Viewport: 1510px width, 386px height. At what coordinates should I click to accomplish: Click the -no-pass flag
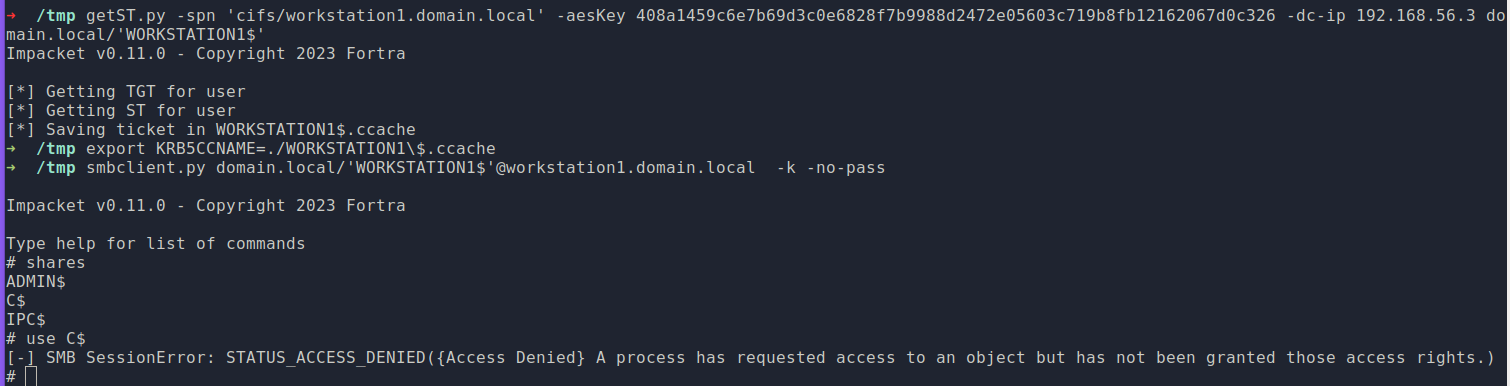click(846, 167)
